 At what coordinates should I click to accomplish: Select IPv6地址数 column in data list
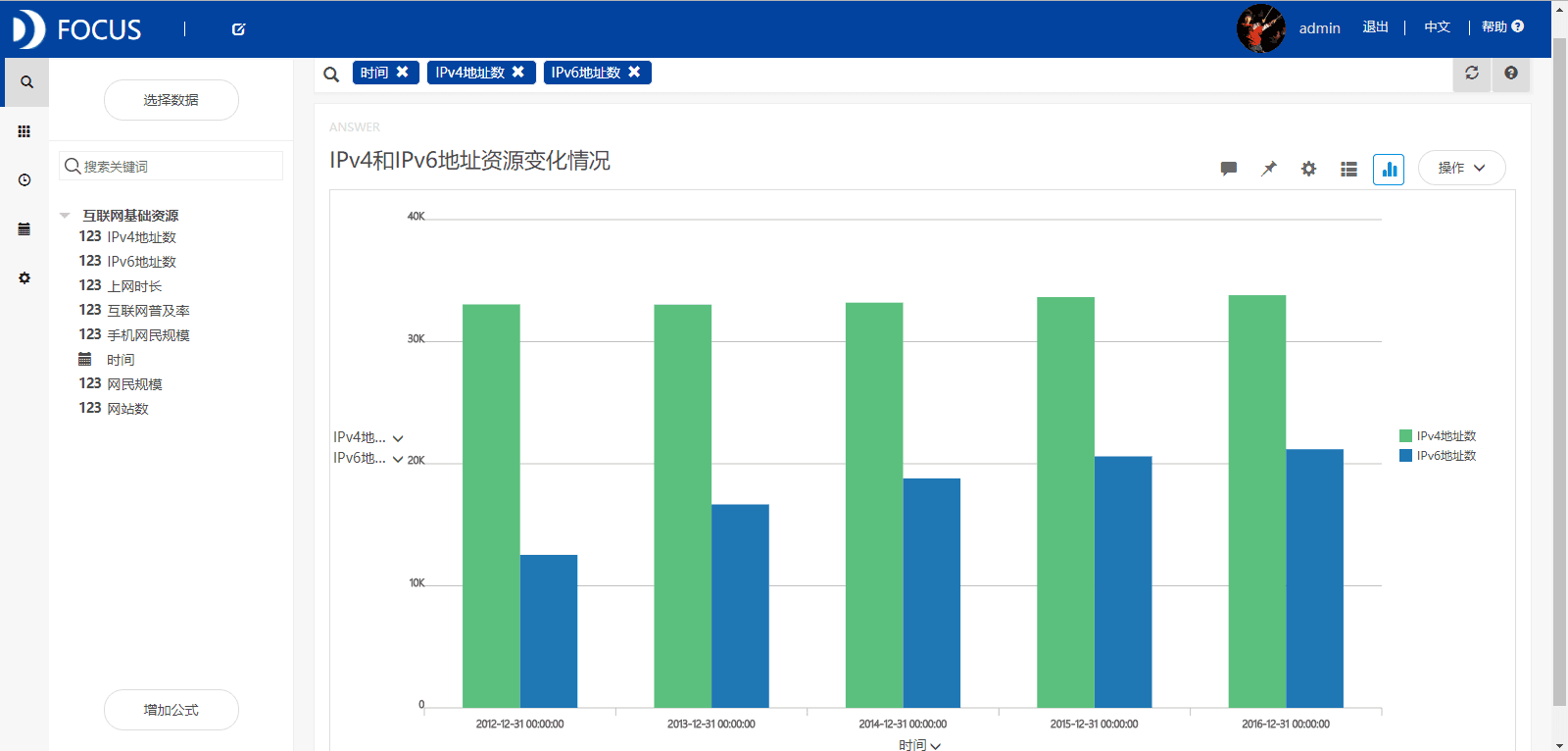[x=141, y=262]
